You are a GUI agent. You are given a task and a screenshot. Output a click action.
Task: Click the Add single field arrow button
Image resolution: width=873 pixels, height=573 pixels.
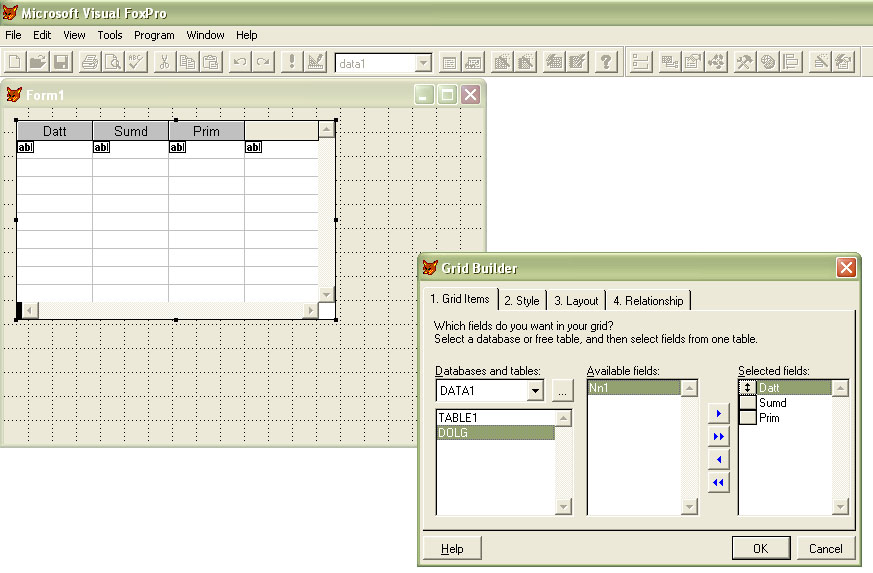click(x=718, y=414)
